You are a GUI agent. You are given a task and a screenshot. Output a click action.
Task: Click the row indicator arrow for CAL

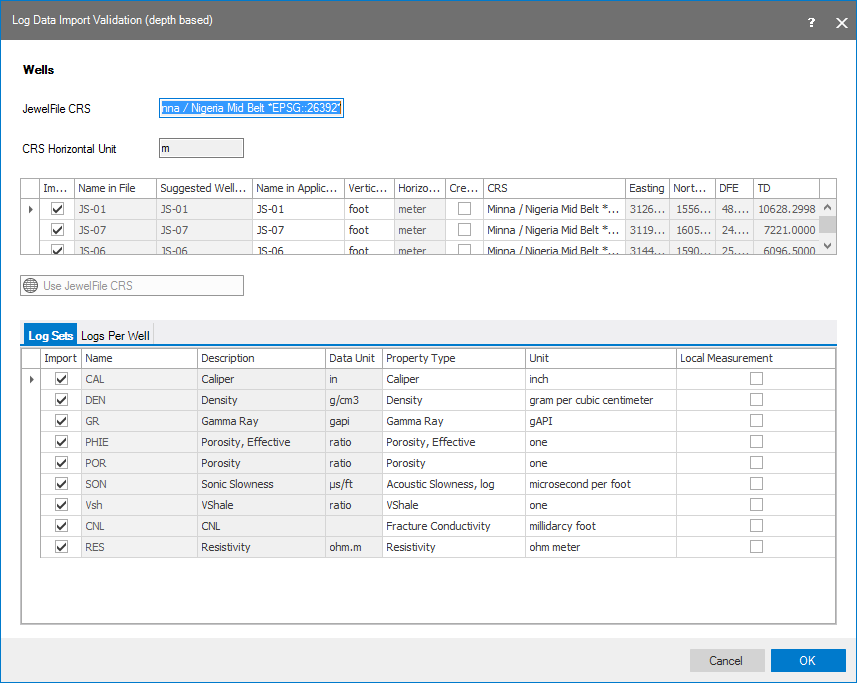pos(30,379)
